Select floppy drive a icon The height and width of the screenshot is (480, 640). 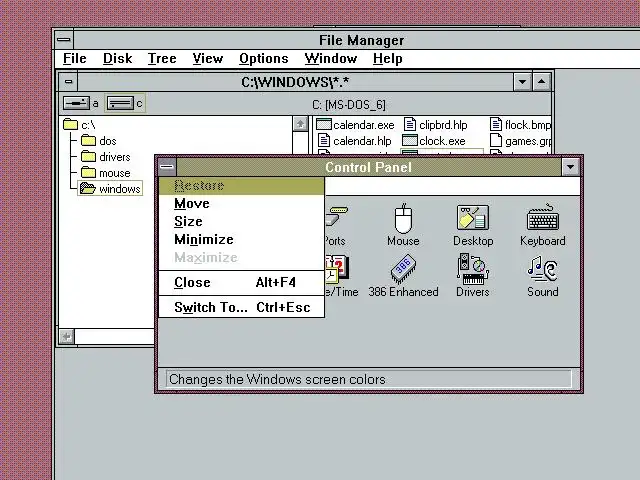click(x=76, y=103)
